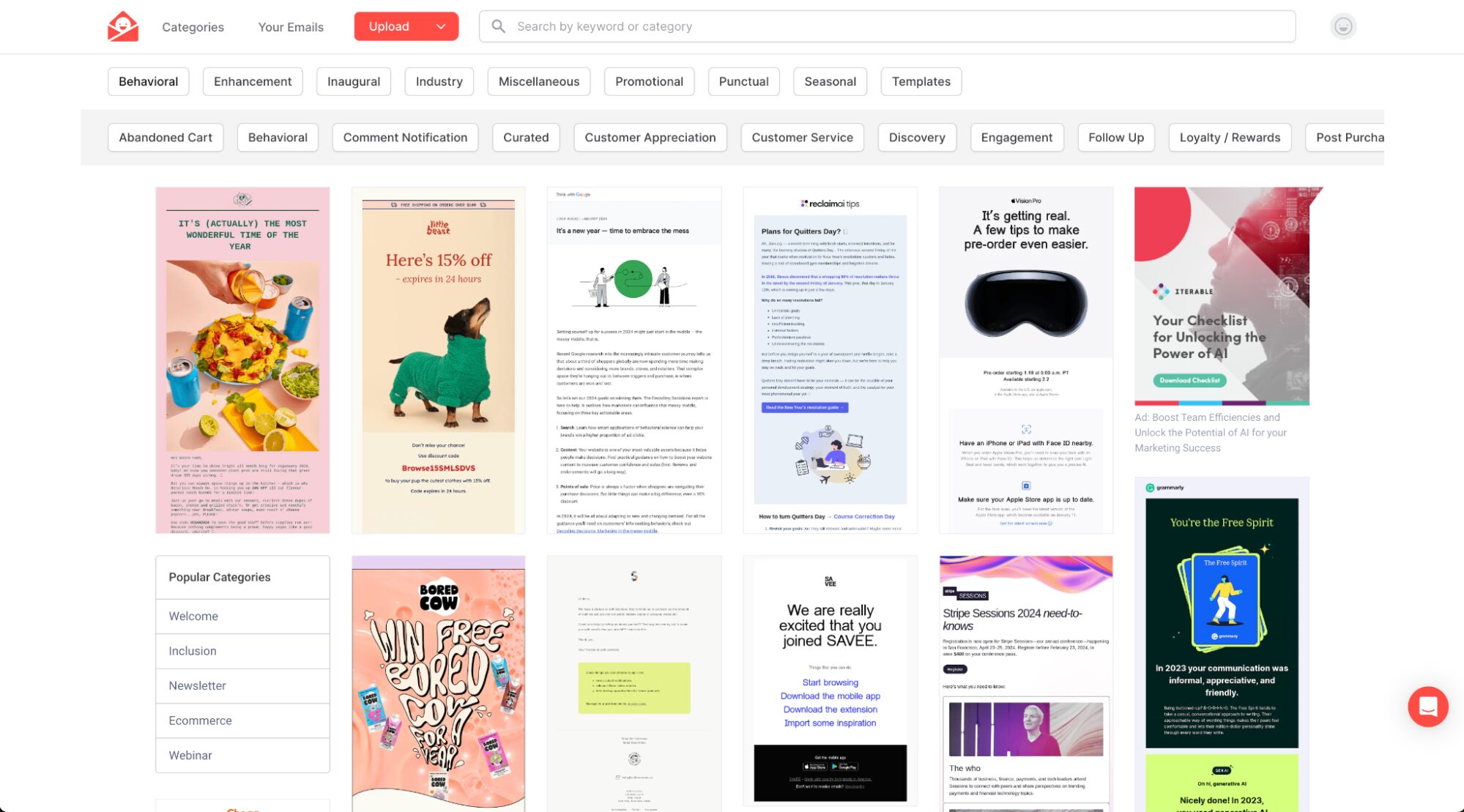Open the Bored Cow giveaway email thumbnail

438,682
